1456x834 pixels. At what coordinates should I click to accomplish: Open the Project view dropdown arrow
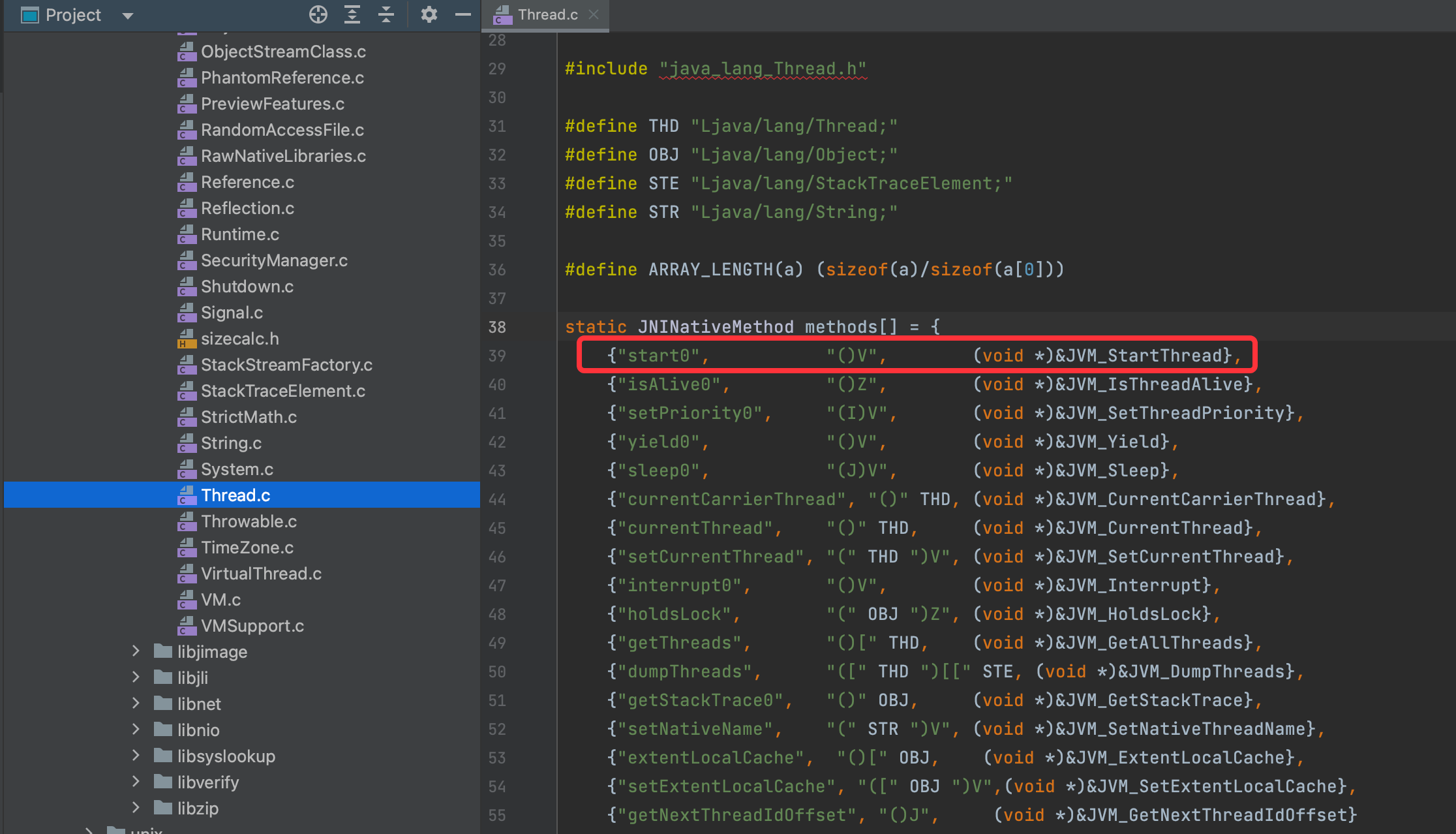(x=128, y=16)
